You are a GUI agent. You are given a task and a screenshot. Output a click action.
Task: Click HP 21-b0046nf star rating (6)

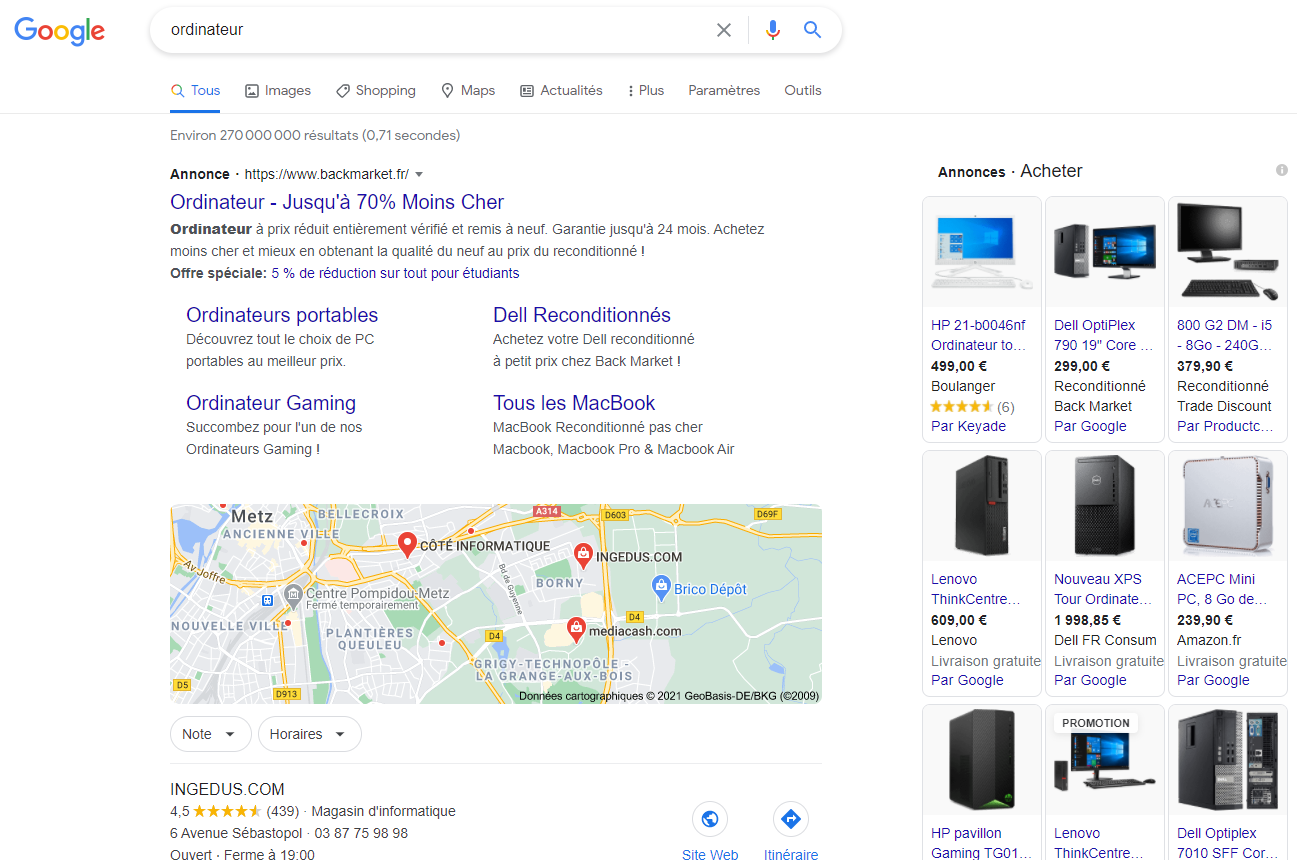[972, 407]
